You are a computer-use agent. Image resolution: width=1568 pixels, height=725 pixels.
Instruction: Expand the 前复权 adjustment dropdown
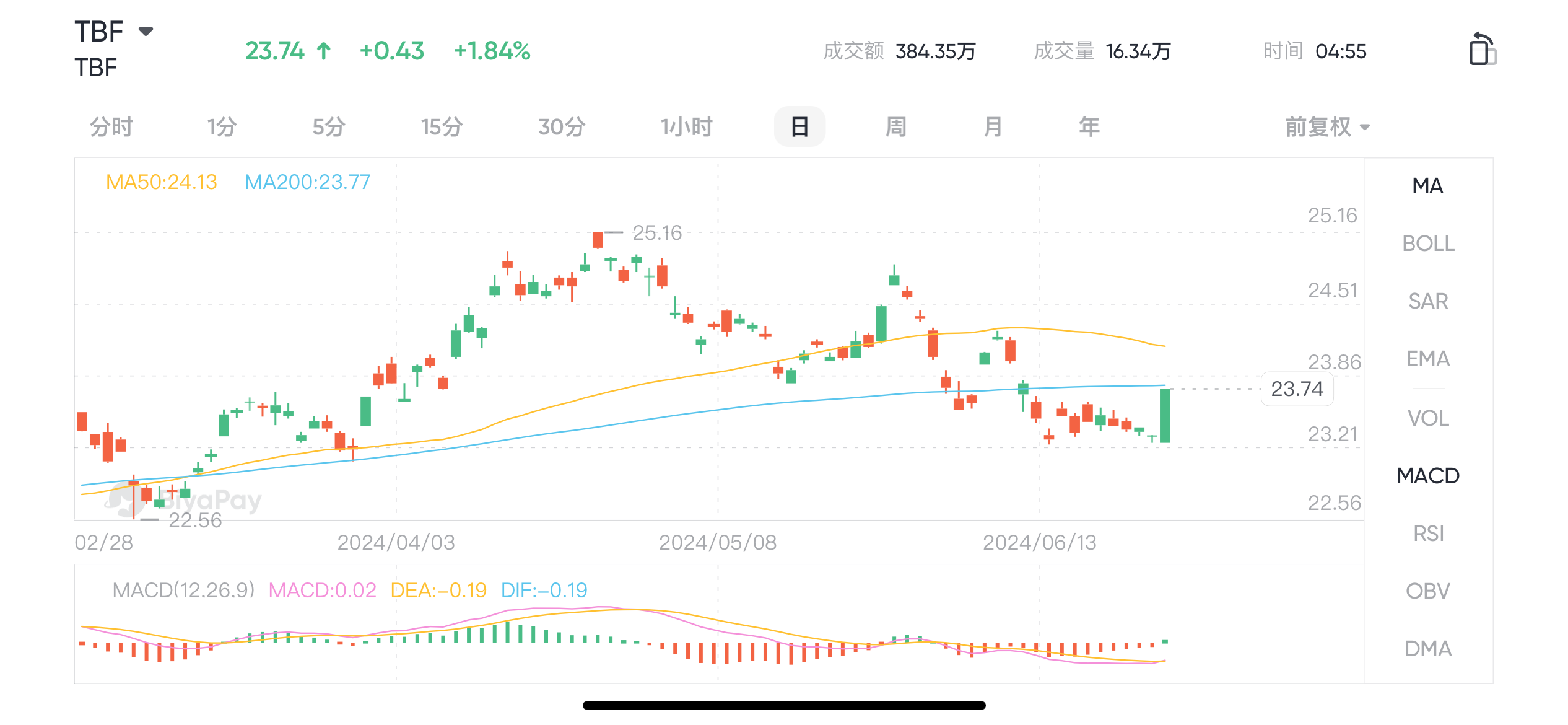(x=1327, y=127)
